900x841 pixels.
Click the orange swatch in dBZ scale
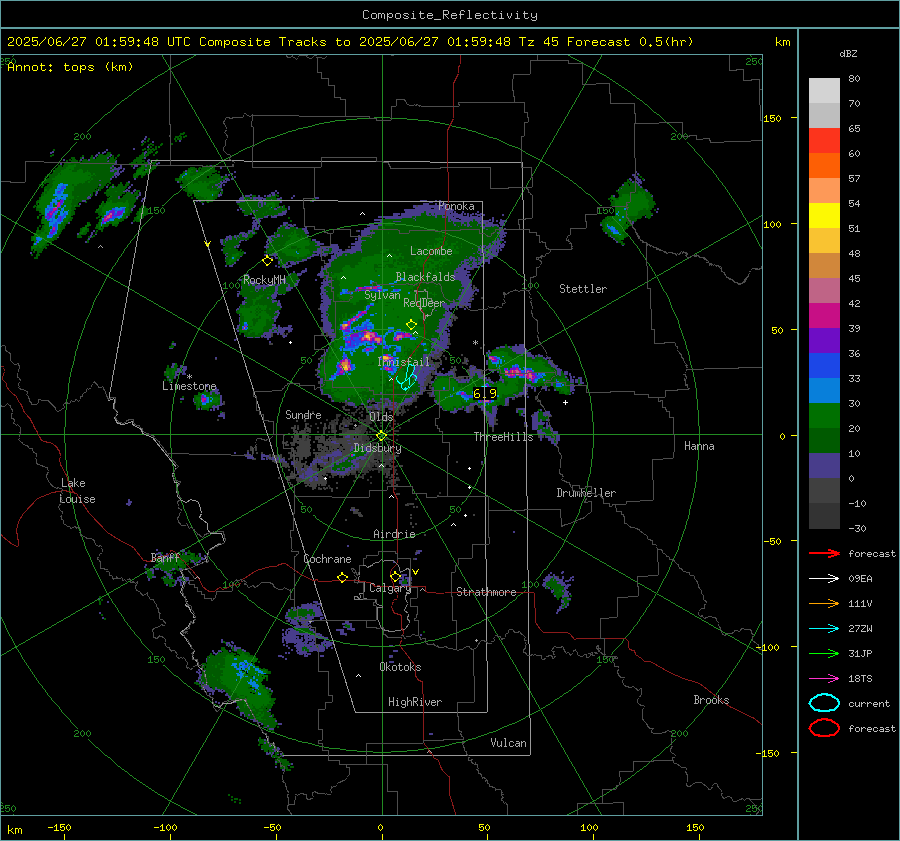[x=824, y=166]
